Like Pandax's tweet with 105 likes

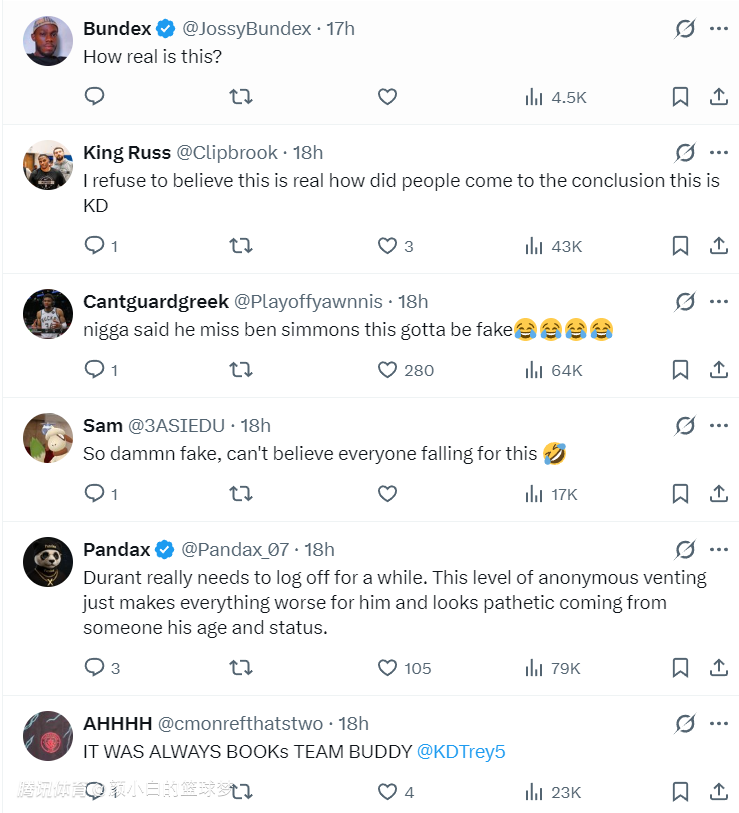388,668
